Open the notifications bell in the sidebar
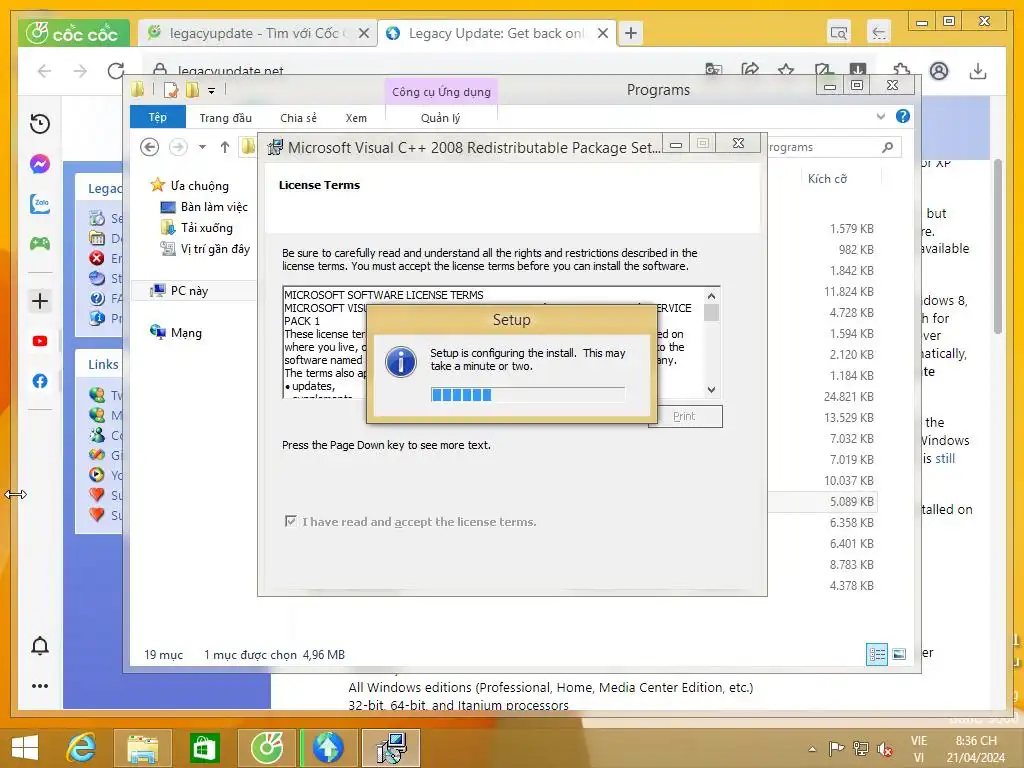 [40, 645]
